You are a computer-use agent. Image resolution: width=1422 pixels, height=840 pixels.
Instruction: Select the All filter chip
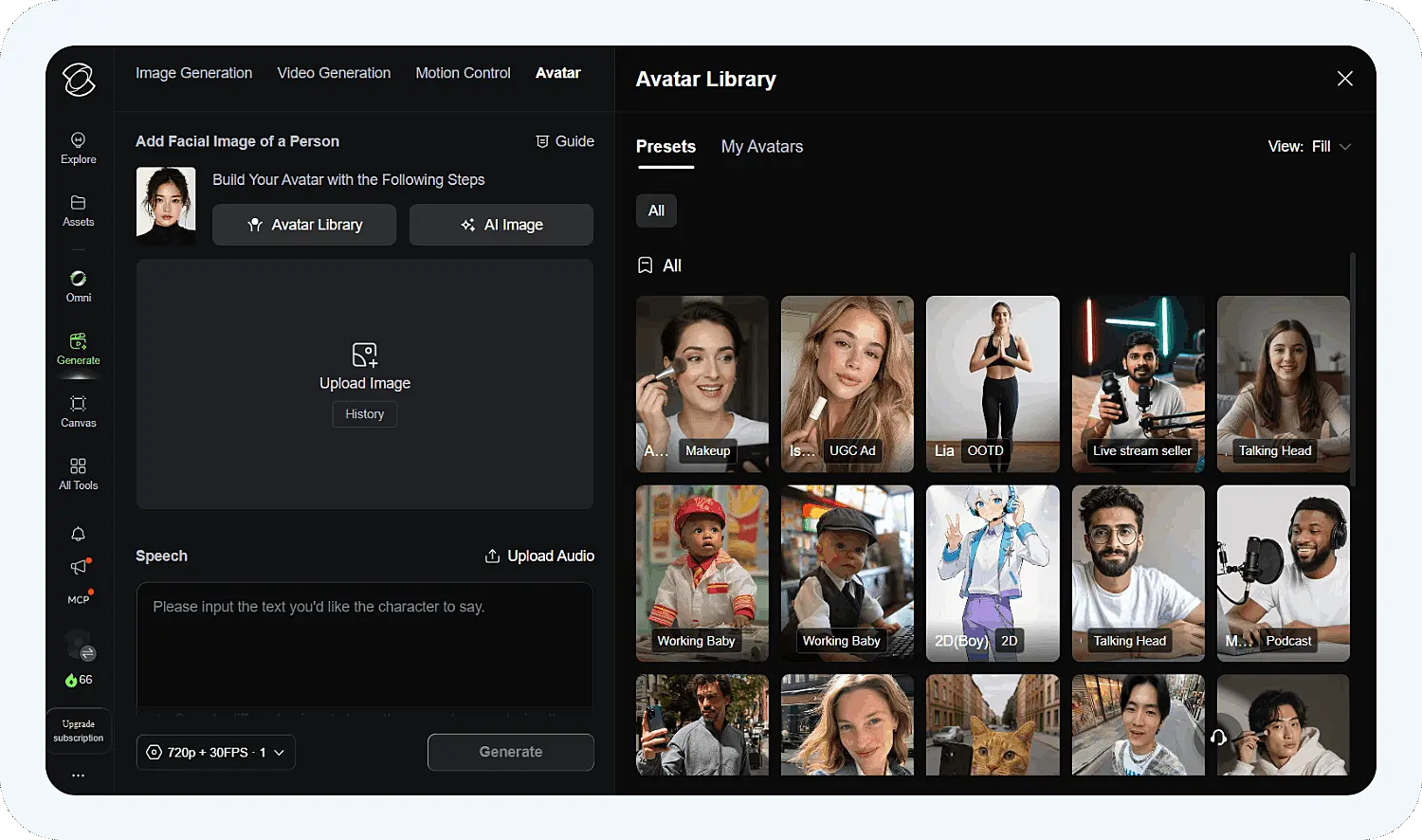coord(656,210)
